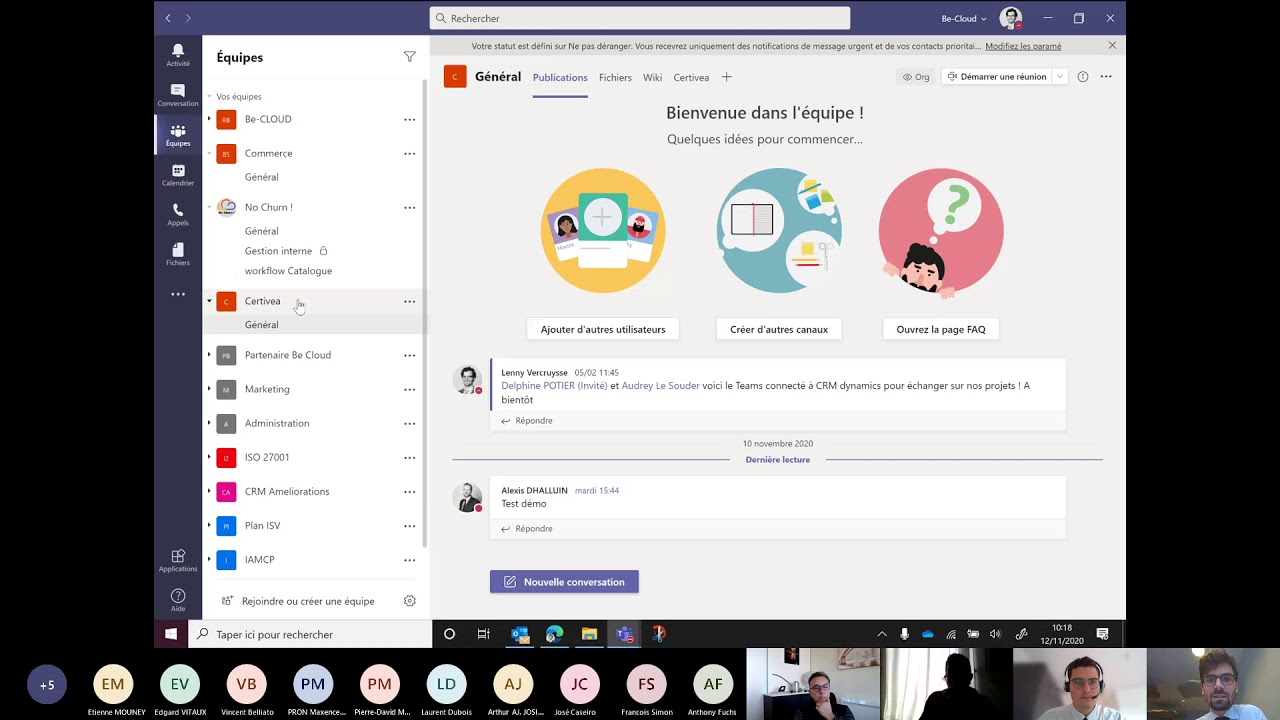Click the teams list scrollbar
This screenshot has height=720, width=1280.
click(425, 313)
